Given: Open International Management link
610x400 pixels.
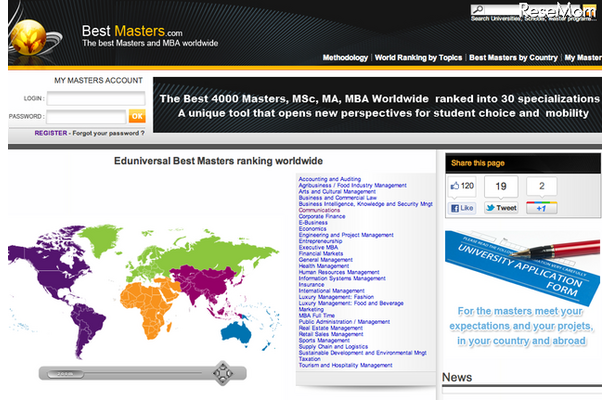Looking at the screenshot, I should click(331, 291).
